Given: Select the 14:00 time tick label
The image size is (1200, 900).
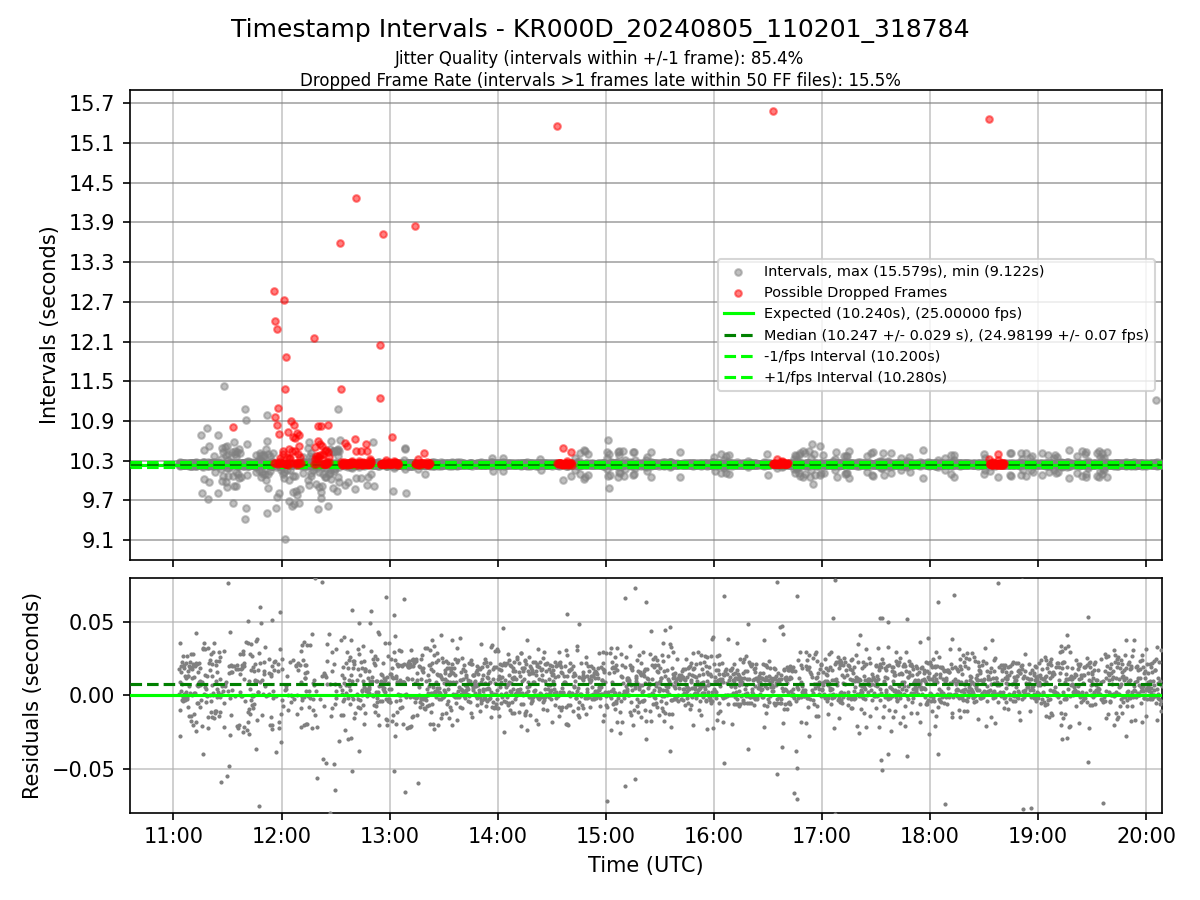Looking at the screenshot, I should point(498,834).
